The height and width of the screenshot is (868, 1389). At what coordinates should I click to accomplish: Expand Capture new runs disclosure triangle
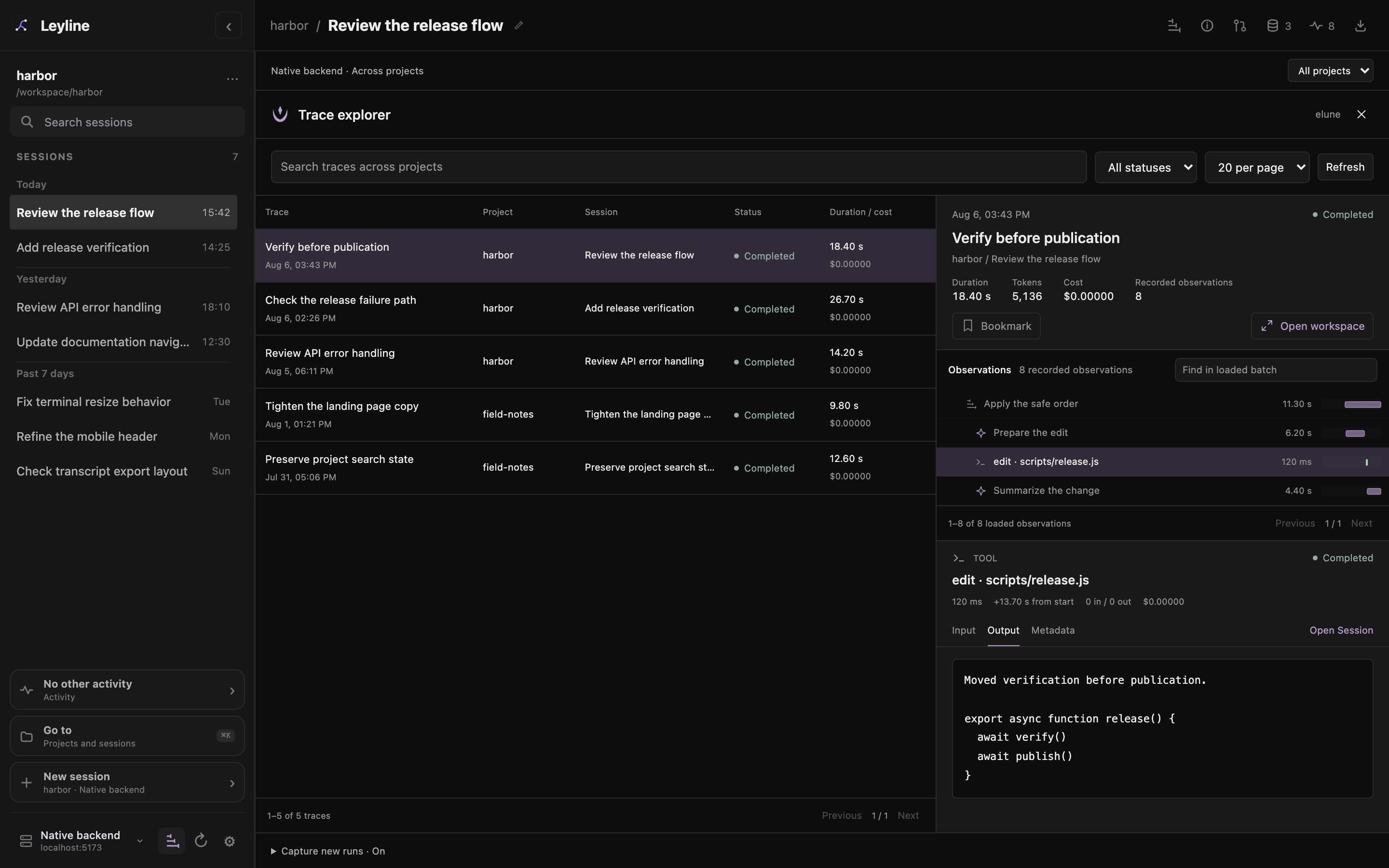coord(273,851)
